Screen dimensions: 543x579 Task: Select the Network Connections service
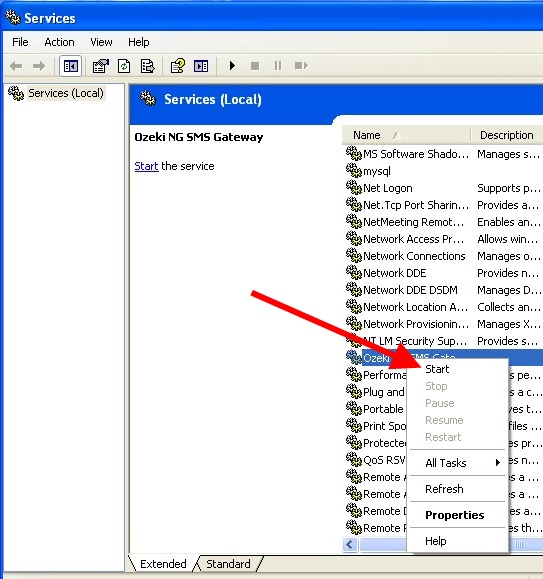444,256
